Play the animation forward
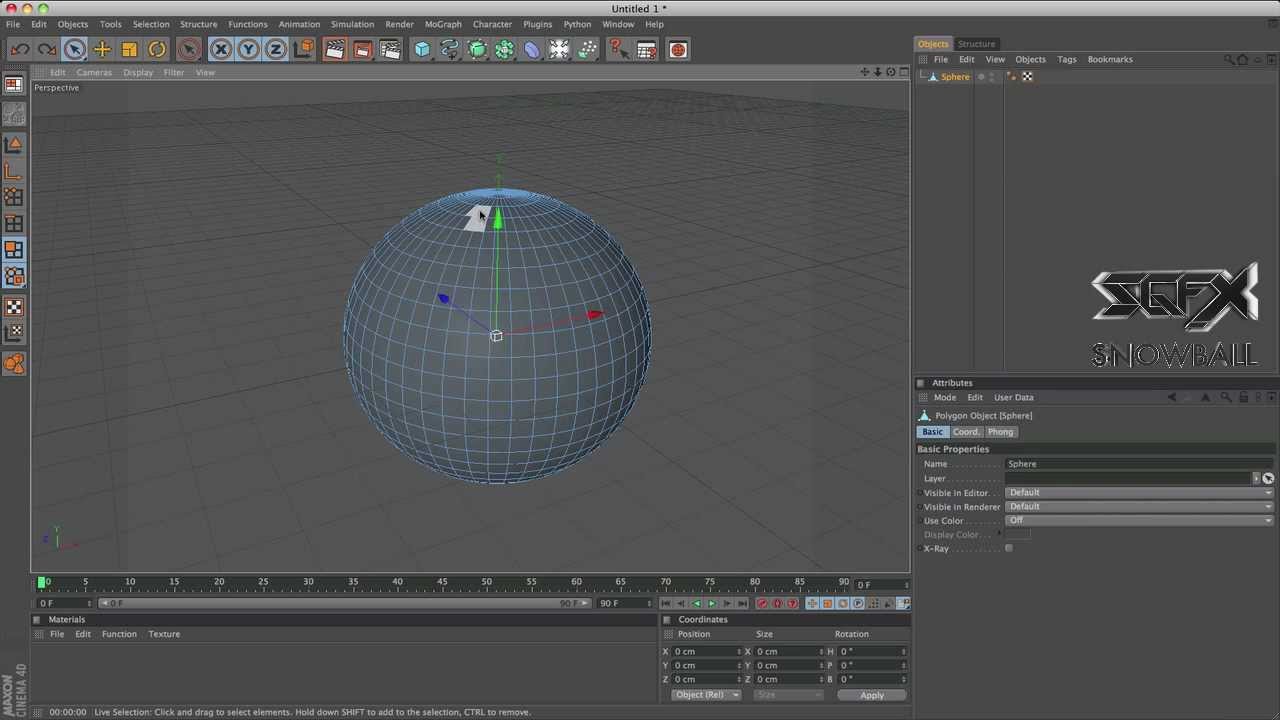Screen dimensions: 1280x720 tap(711, 604)
